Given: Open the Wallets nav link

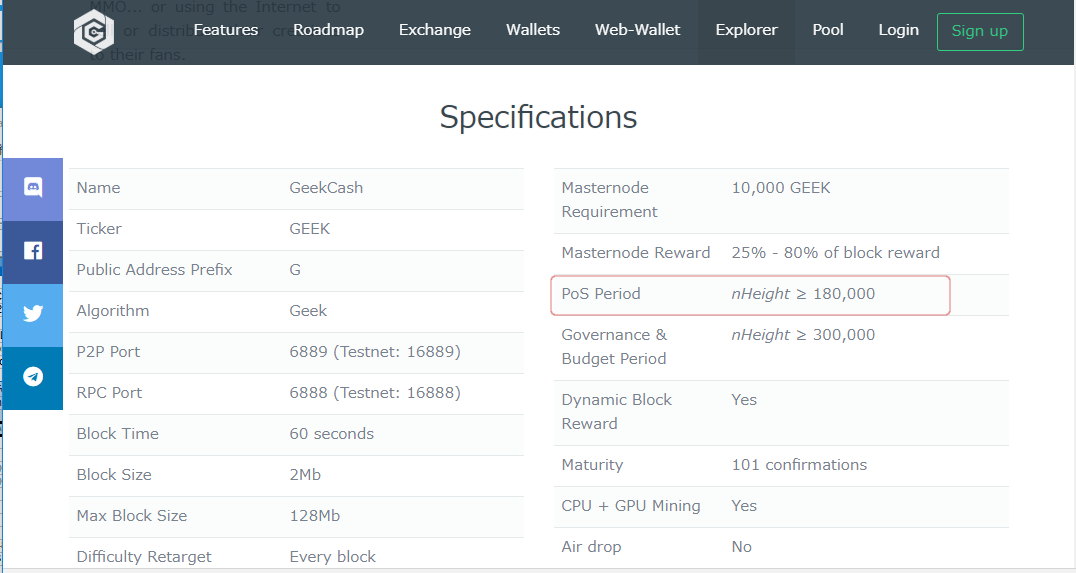Looking at the screenshot, I should tap(533, 30).
